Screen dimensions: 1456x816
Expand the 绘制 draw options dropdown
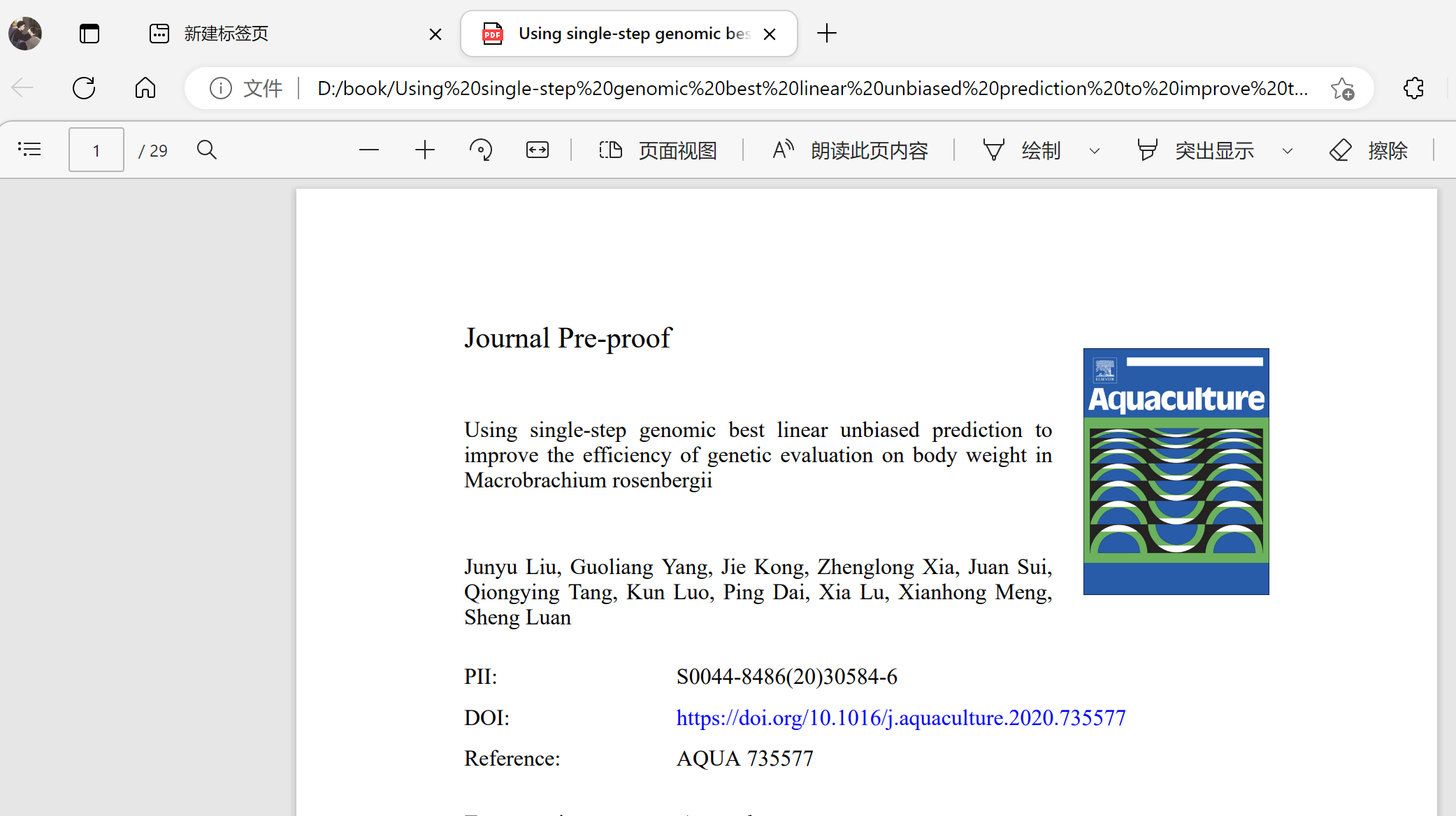(x=1095, y=150)
